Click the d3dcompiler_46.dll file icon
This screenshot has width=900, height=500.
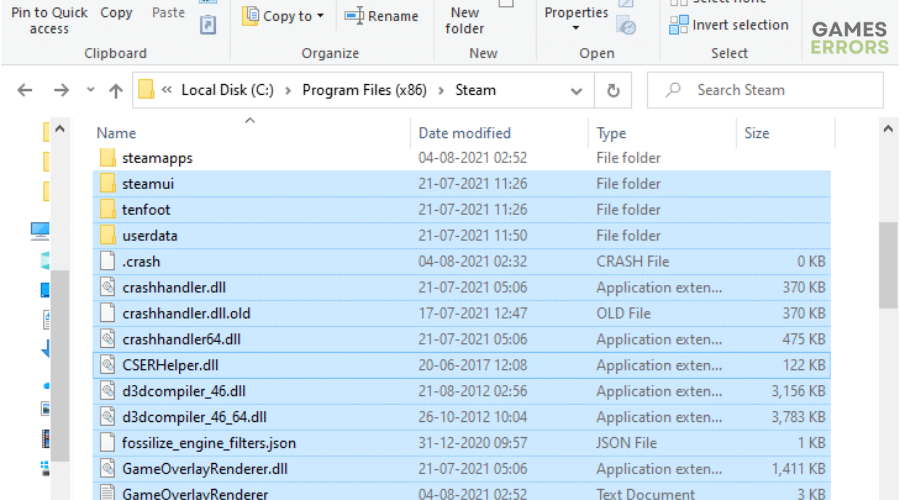click(x=107, y=390)
